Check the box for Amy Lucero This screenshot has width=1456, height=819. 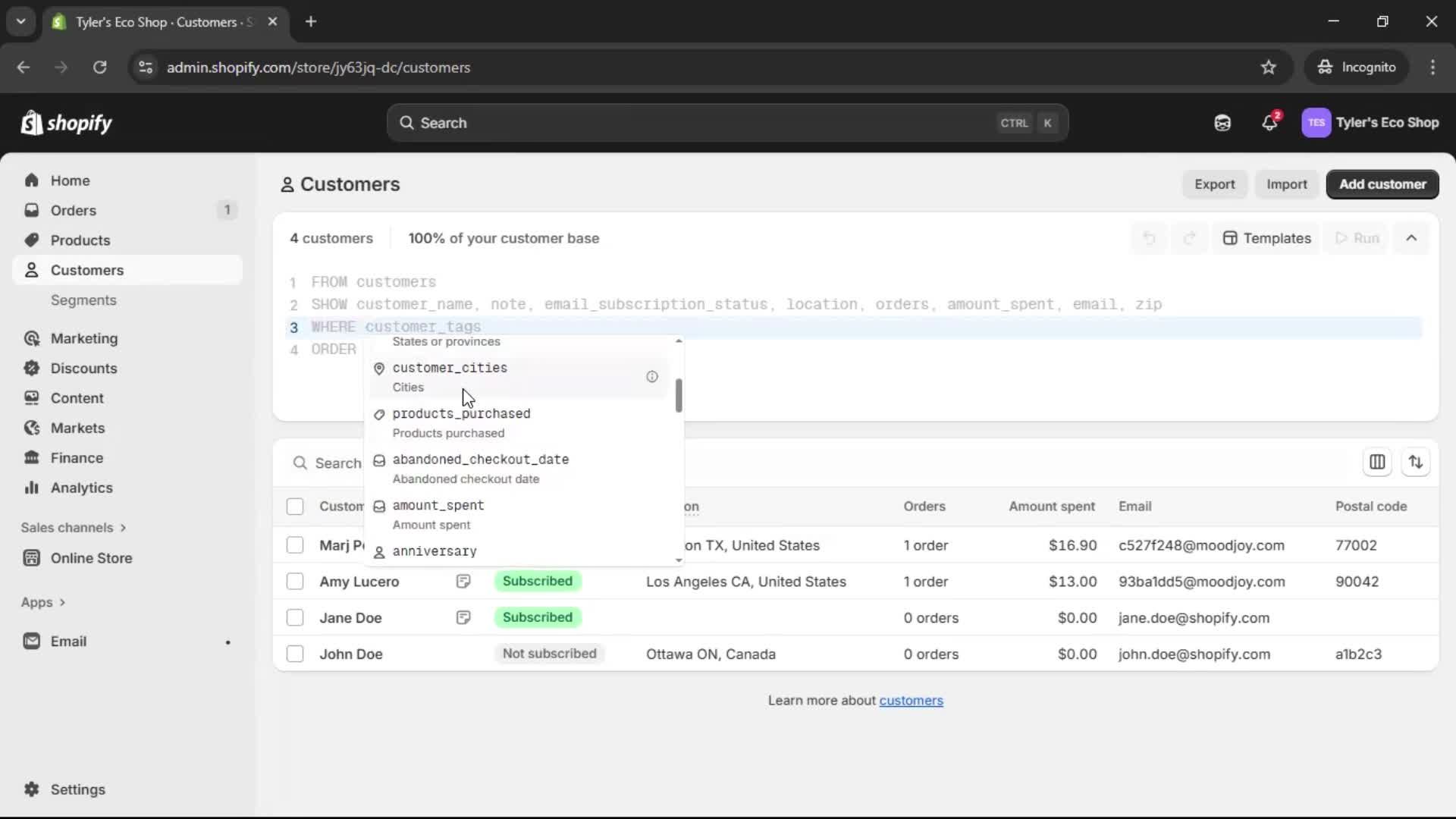click(295, 582)
